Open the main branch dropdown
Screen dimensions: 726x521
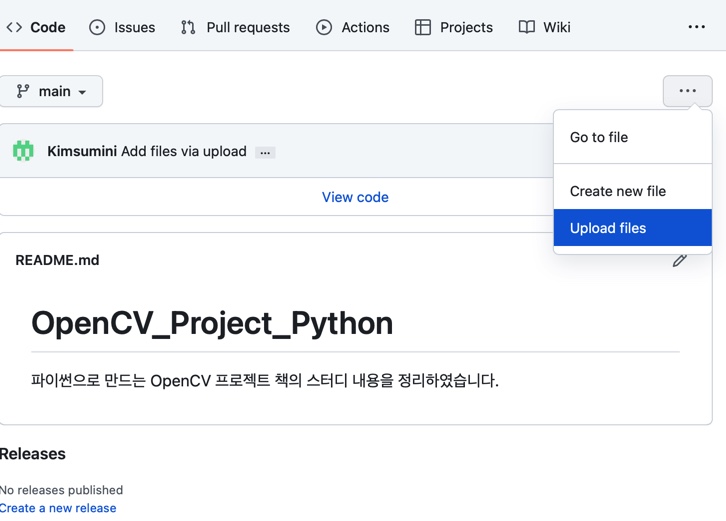(50, 91)
